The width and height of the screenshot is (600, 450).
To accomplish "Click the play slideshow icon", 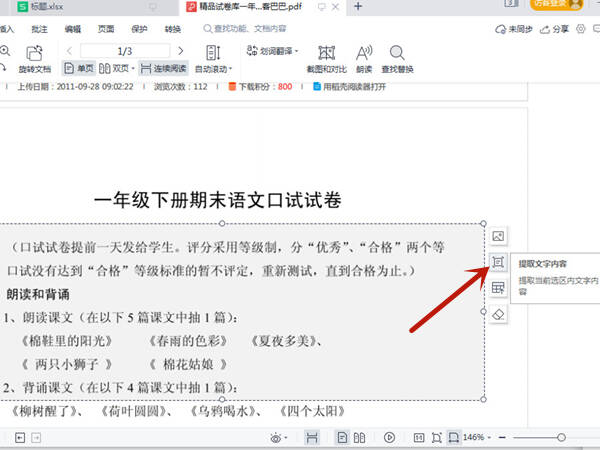I will (389, 437).
